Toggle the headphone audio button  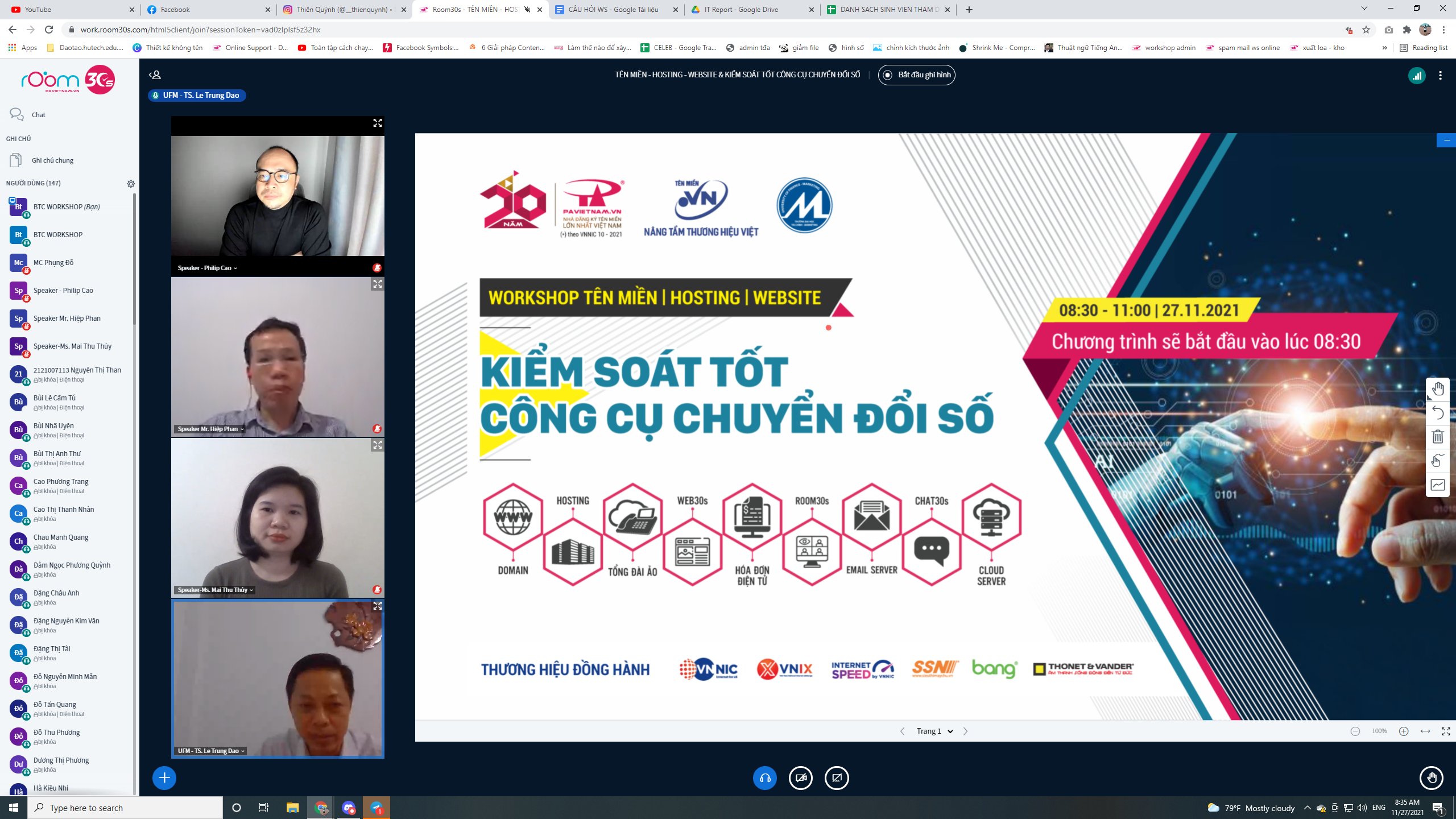coord(765,777)
